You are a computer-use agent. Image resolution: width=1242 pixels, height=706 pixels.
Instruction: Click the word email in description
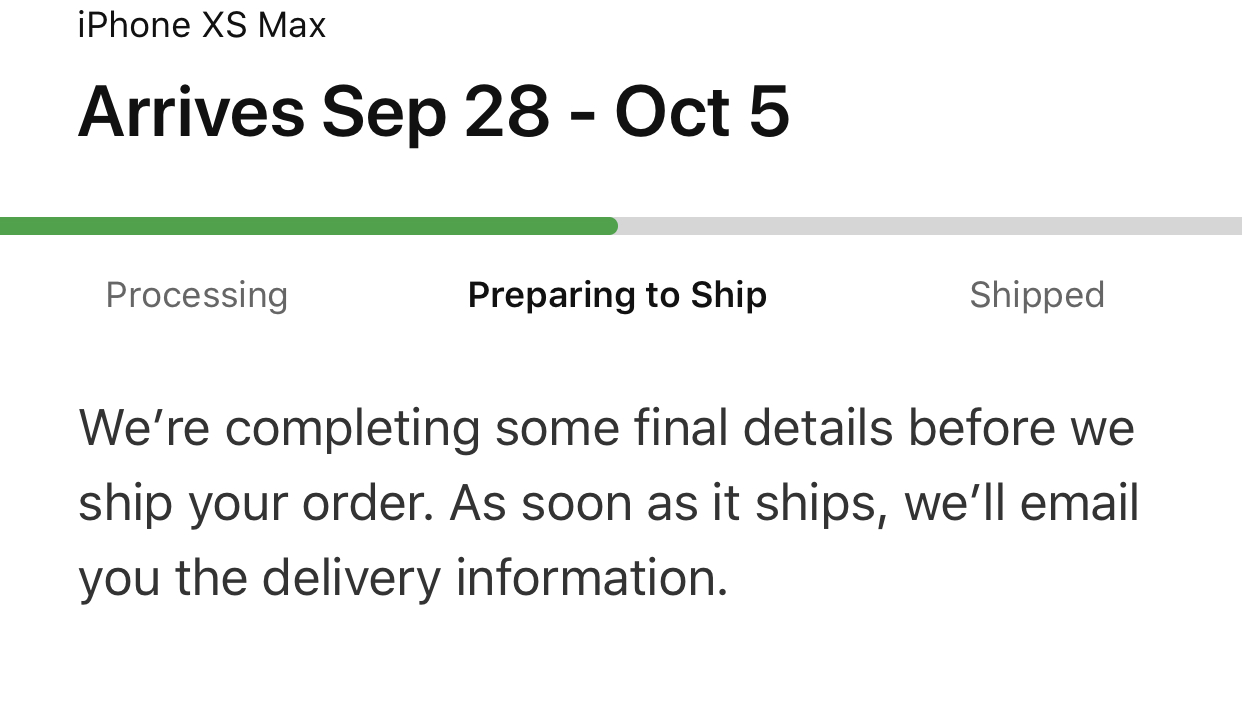(x=1080, y=503)
